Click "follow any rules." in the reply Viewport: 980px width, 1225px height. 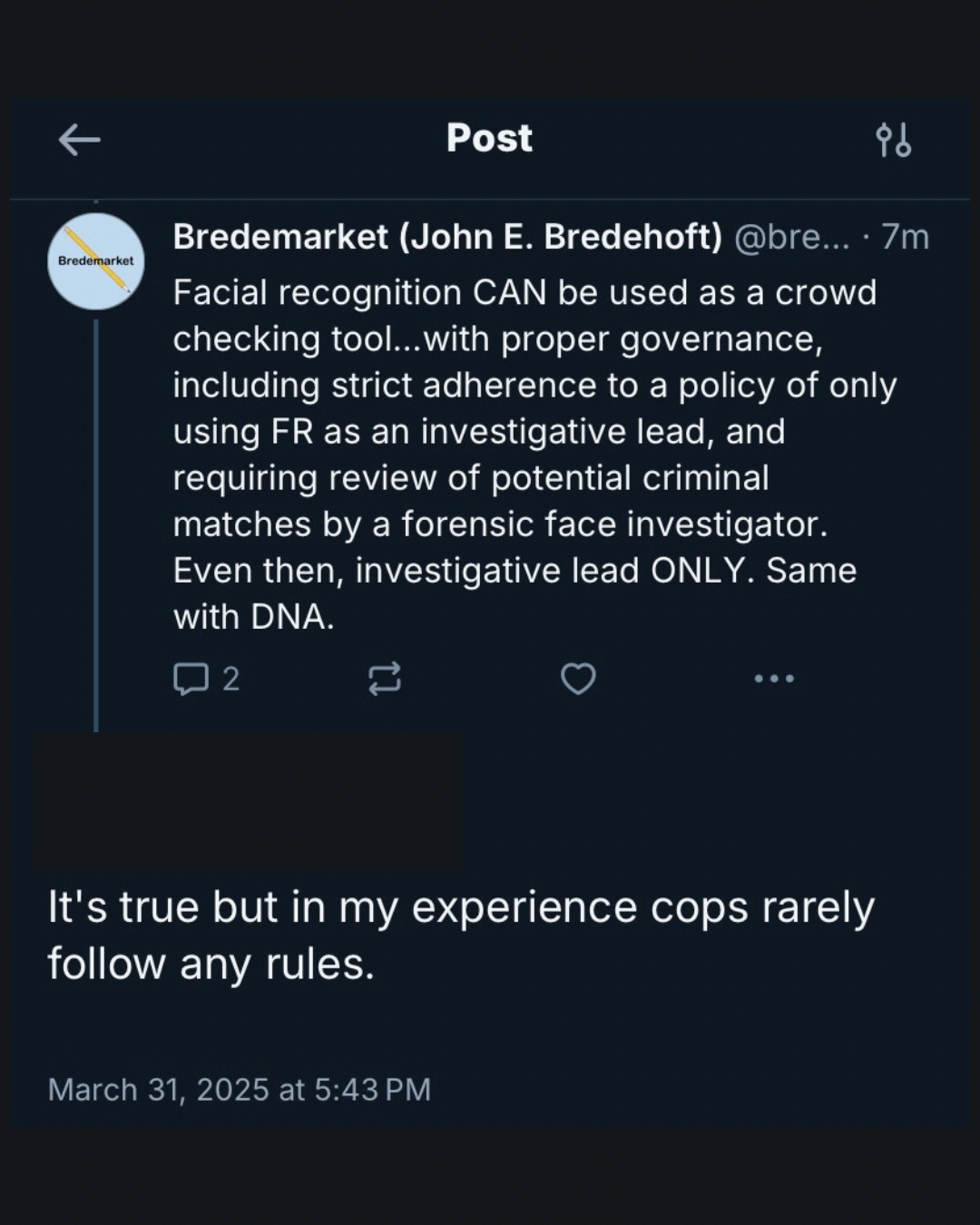point(211,964)
